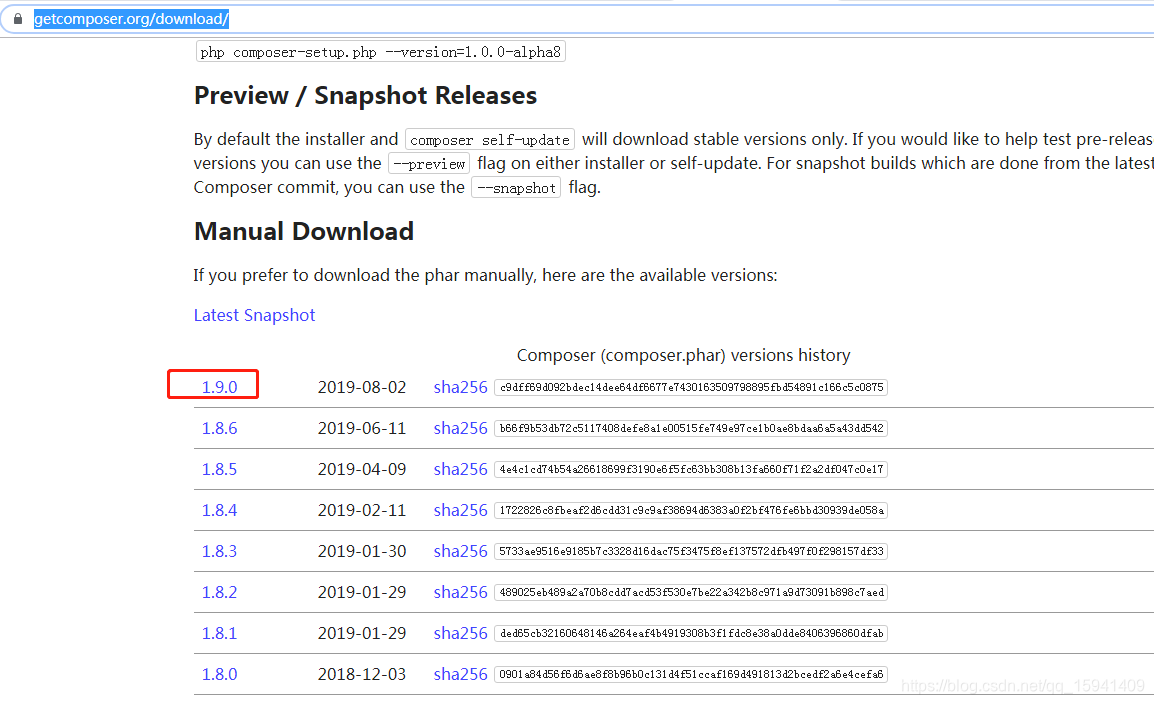Viewport: 1154px width, 704px height.
Task: Download Composer version 1.8.1
Action: [x=219, y=633]
